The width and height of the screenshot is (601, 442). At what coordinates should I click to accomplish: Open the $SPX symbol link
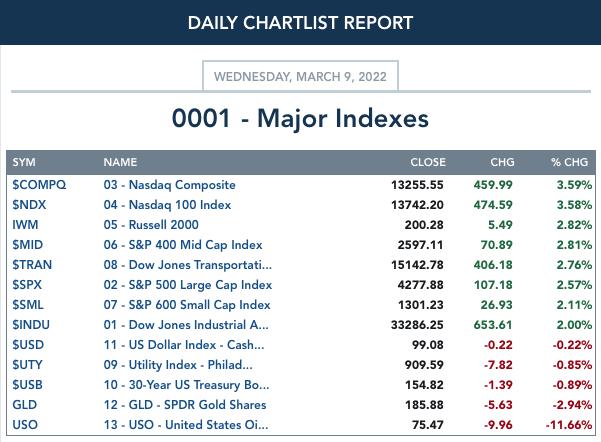tap(27, 284)
